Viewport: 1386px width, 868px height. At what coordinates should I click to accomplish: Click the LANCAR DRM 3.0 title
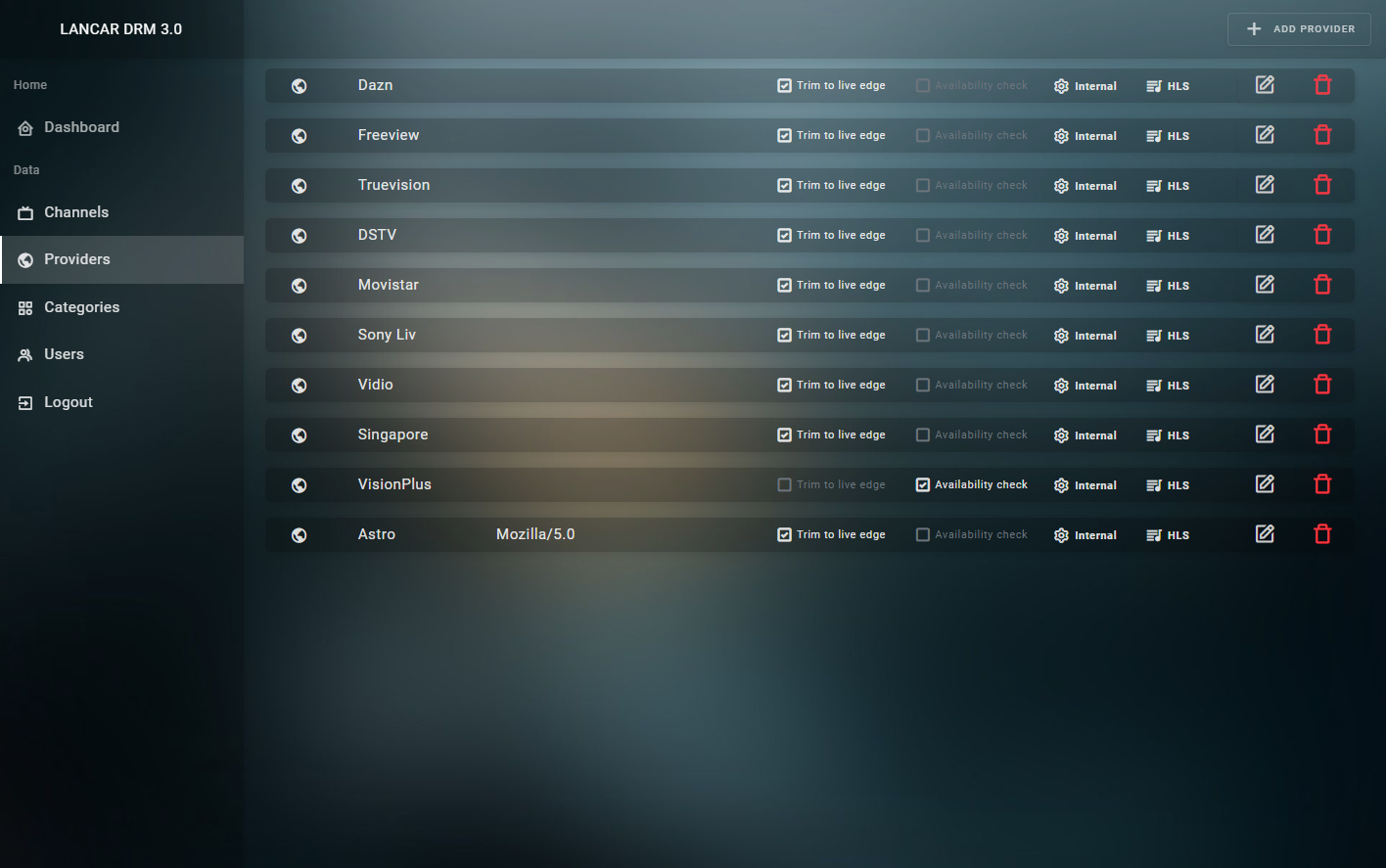(121, 29)
